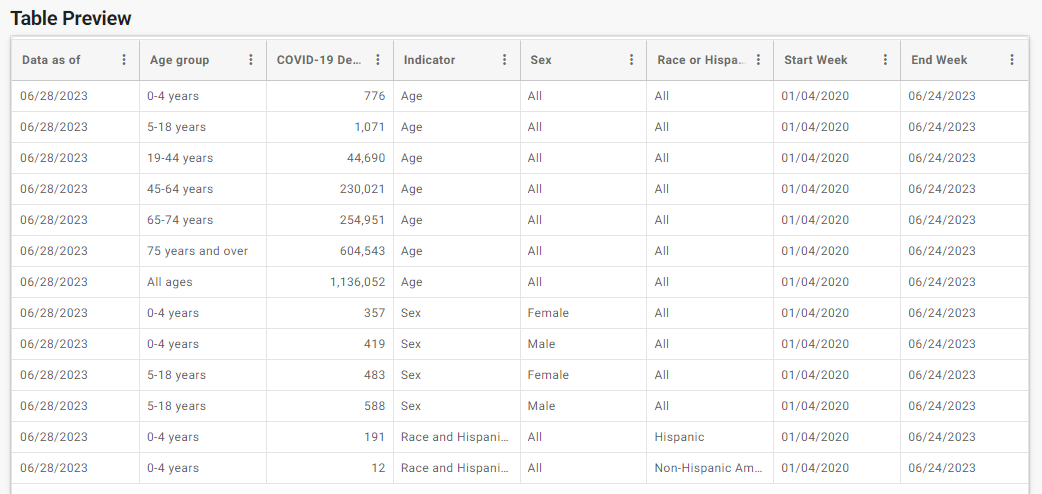Select the 604,543 deaths value
This screenshot has width=1042, height=494.
pyautogui.click(x=362, y=251)
